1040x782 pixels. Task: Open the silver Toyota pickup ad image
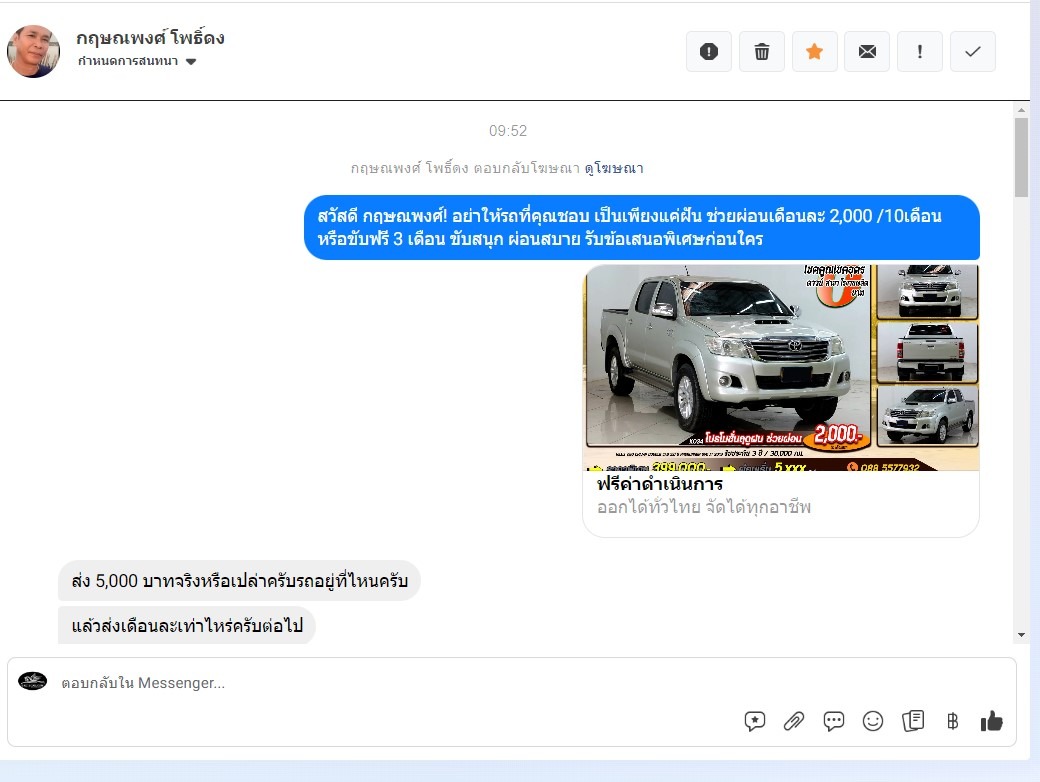coord(780,367)
